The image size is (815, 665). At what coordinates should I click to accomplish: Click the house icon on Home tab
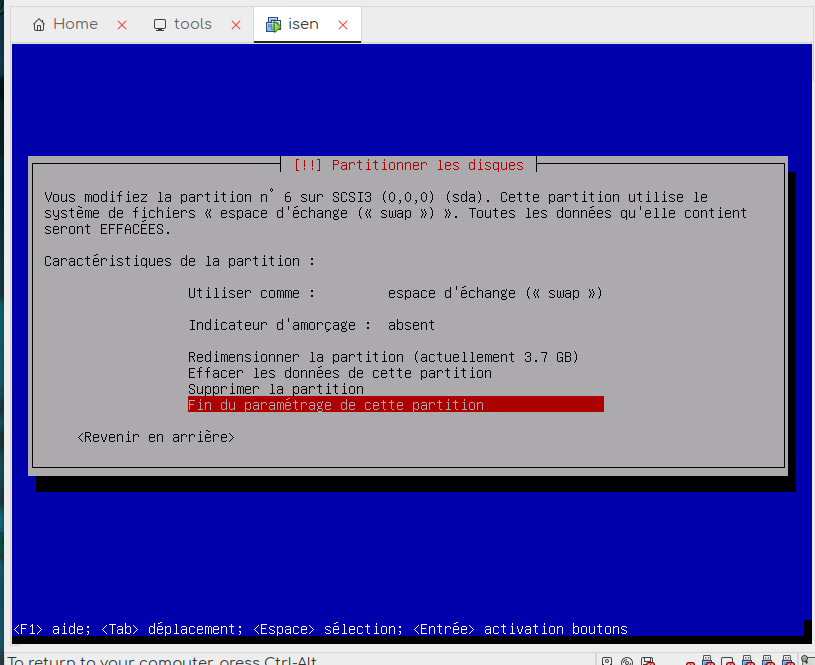(39, 25)
